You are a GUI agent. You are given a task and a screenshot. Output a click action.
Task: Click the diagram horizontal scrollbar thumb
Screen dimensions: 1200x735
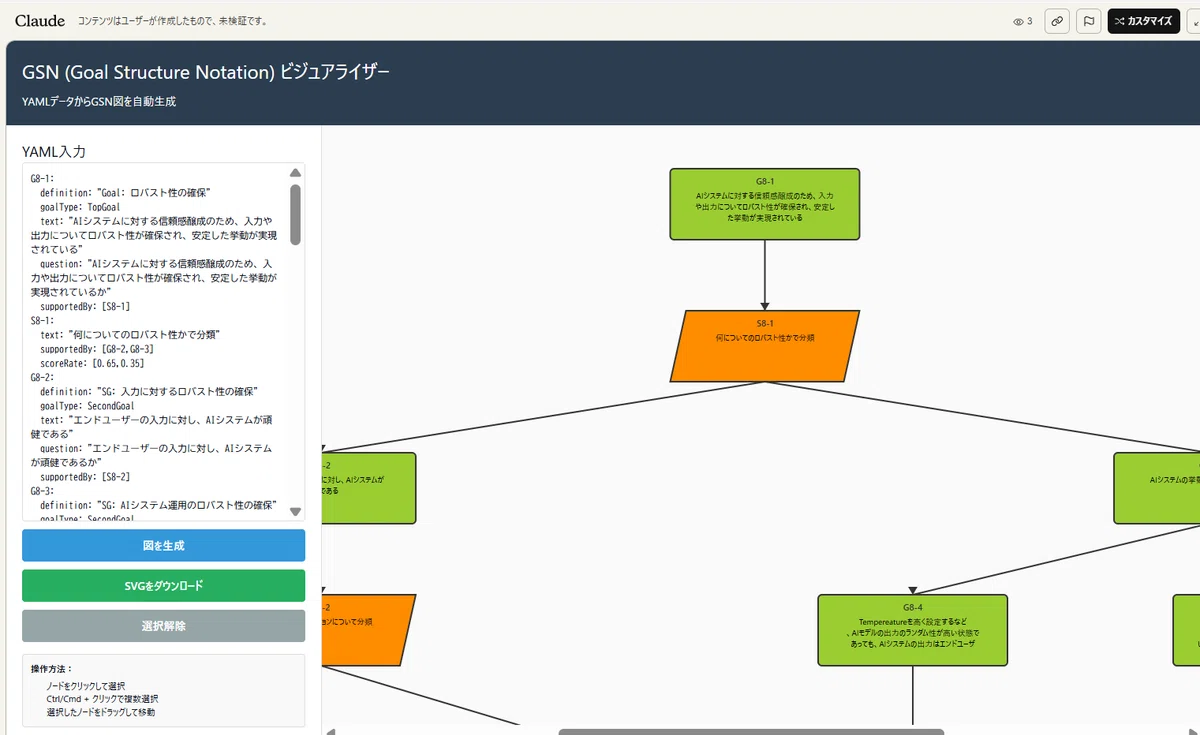point(750,731)
